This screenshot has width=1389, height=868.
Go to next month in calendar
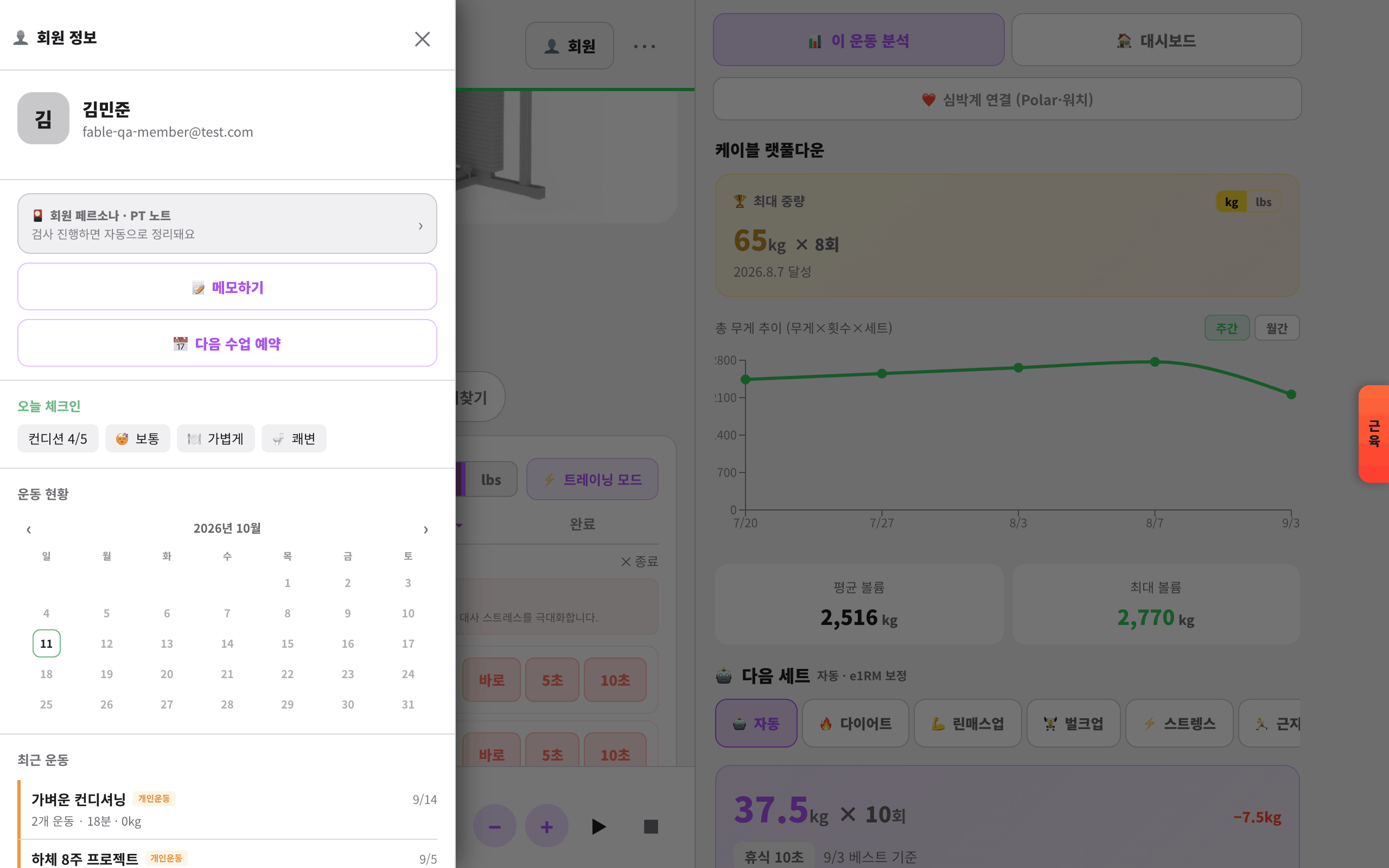pyautogui.click(x=425, y=529)
